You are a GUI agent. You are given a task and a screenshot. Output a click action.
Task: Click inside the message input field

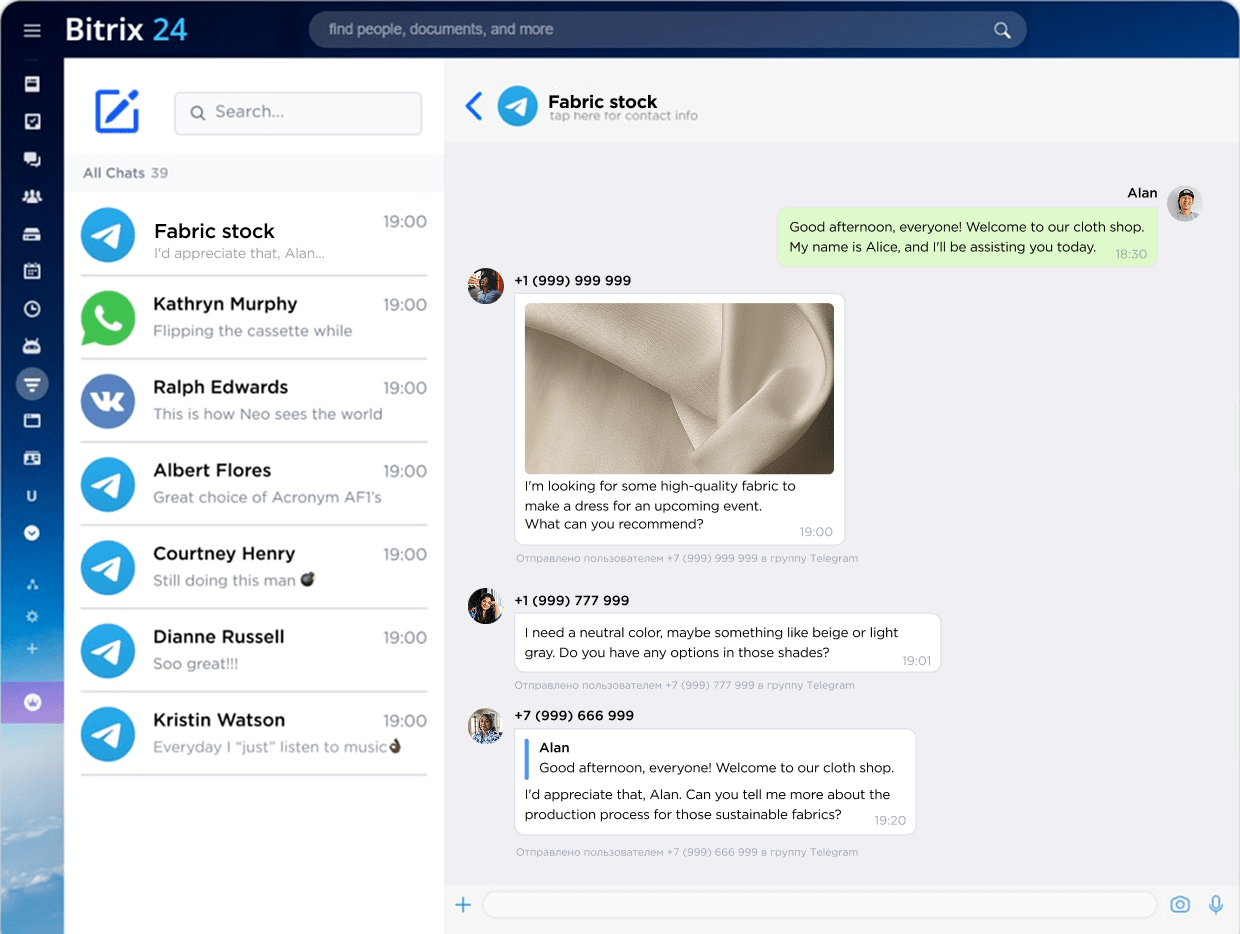point(820,904)
